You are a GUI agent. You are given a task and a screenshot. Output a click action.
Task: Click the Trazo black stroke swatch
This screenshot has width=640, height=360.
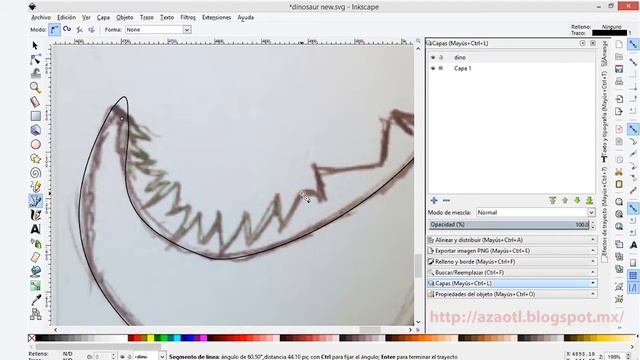tap(609, 33)
